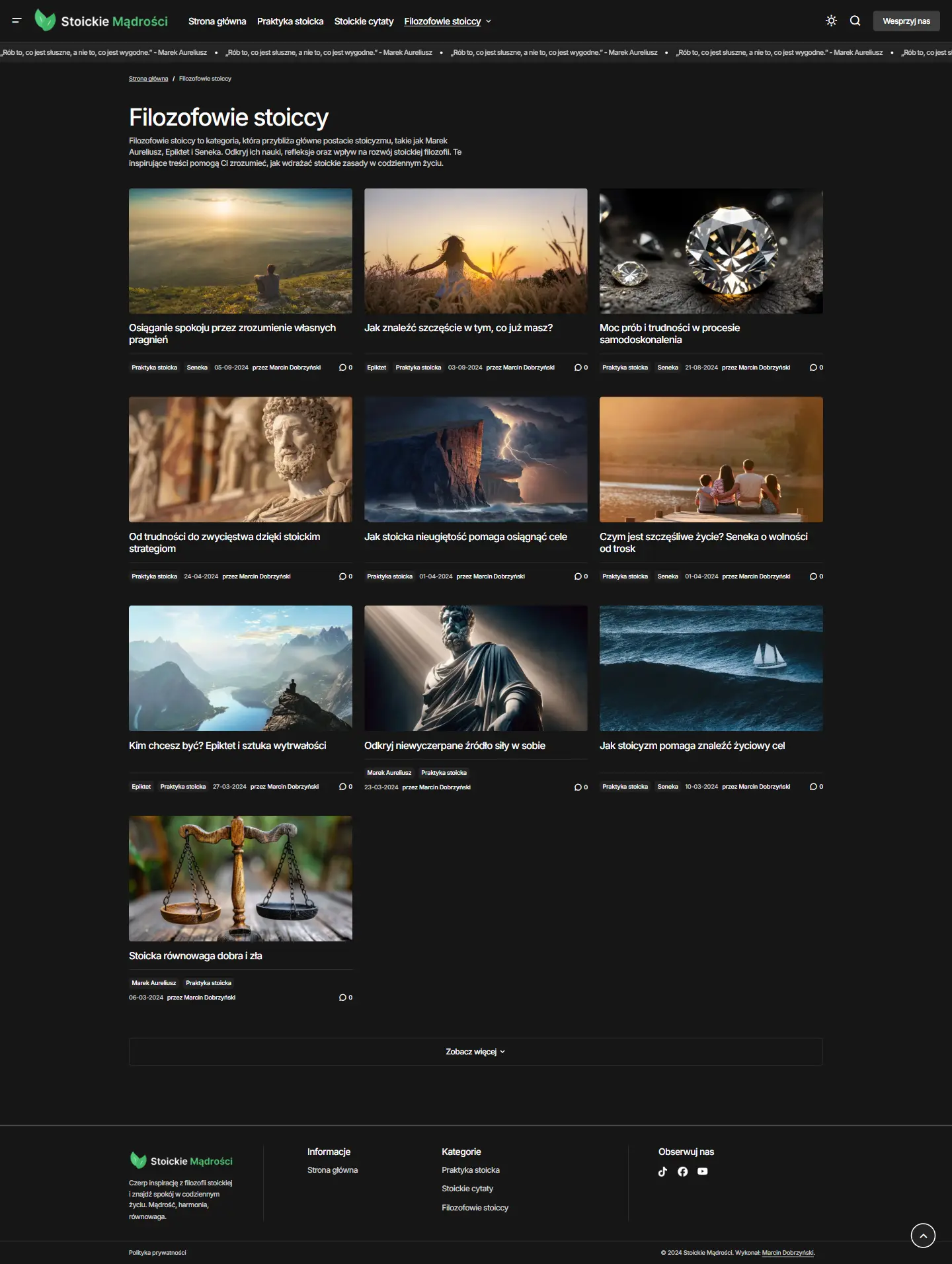Open the TikTok profile icon

pos(662,1171)
